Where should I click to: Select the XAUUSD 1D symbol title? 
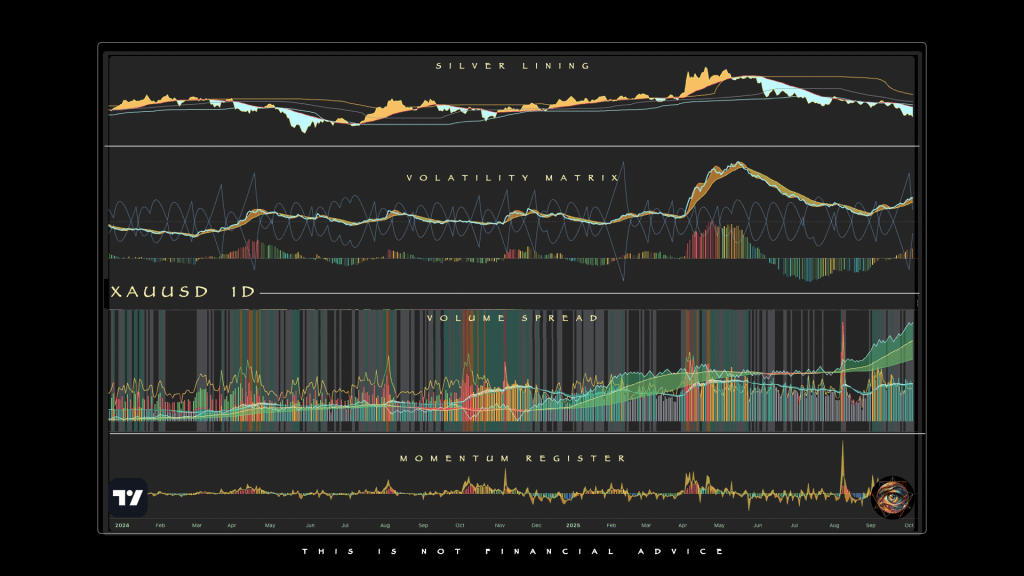[183, 292]
